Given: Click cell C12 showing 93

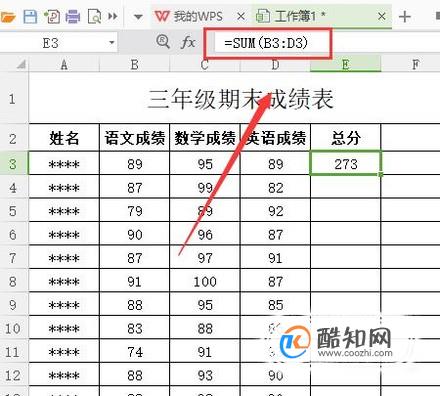Looking at the screenshot, I should [205, 375].
